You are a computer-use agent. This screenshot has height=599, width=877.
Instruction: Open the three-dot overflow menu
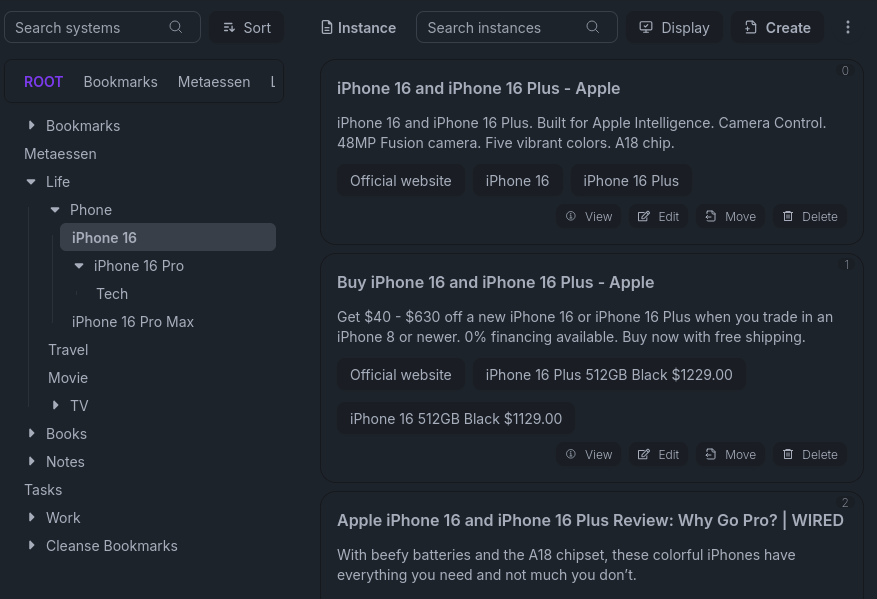(848, 27)
